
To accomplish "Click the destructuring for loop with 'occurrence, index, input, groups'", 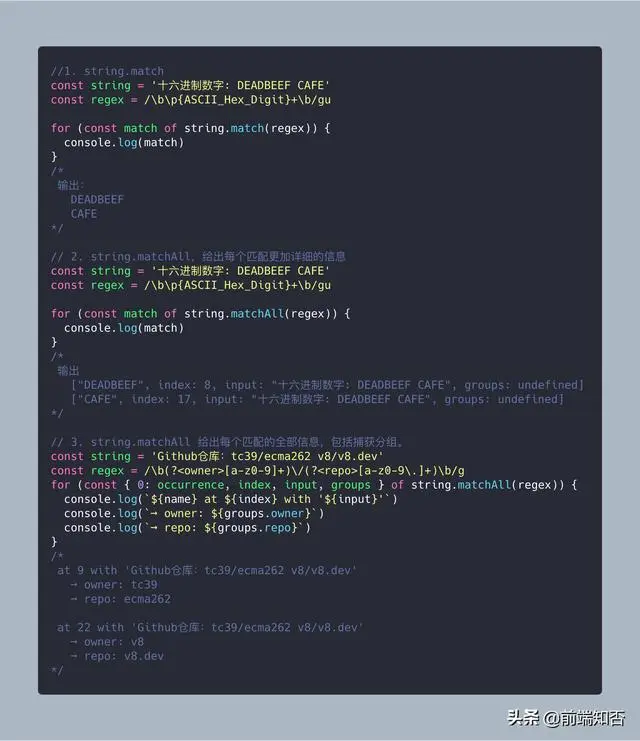I will pyautogui.click(x=314, y=485).
